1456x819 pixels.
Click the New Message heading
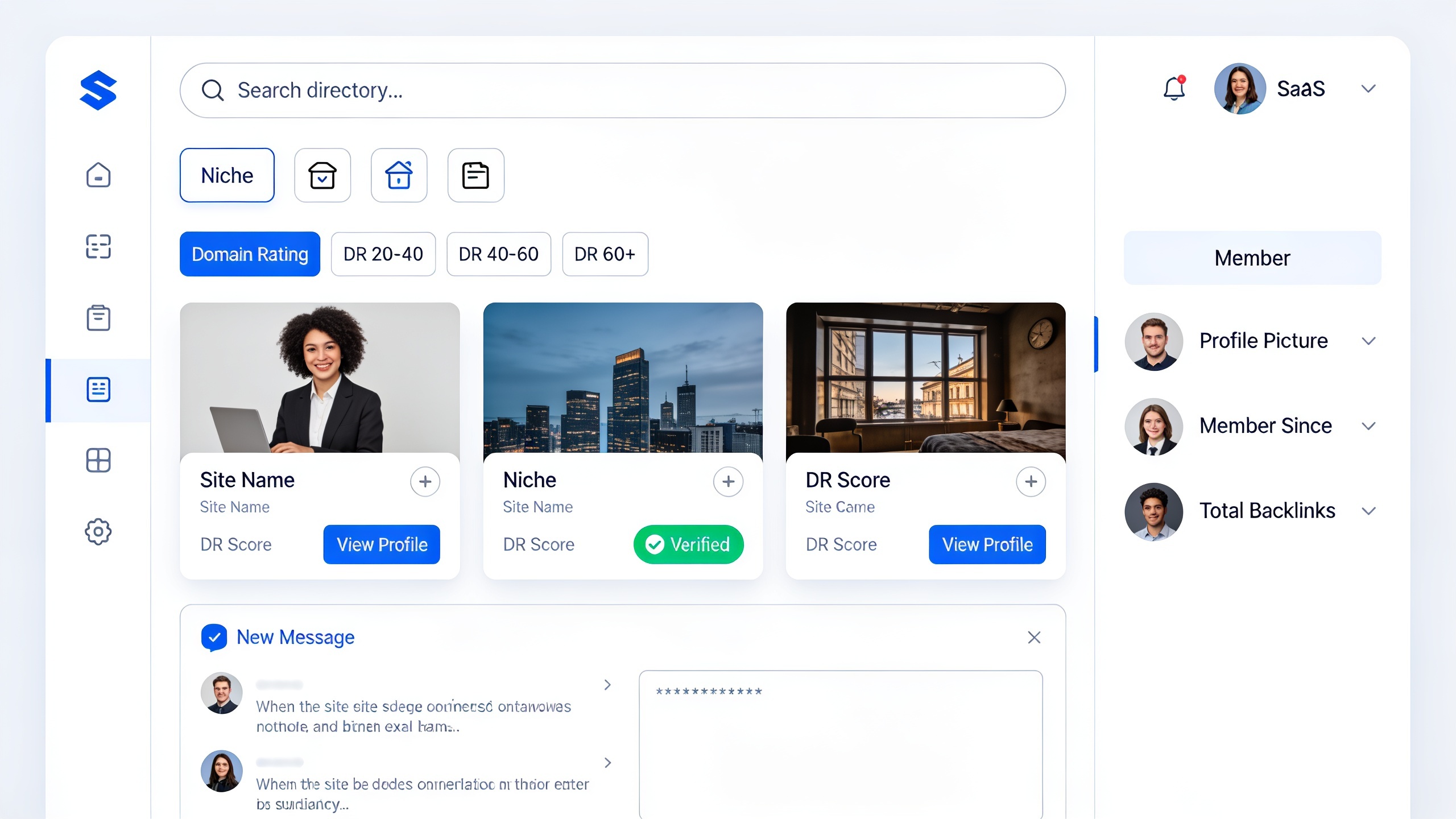click(295, 638)
